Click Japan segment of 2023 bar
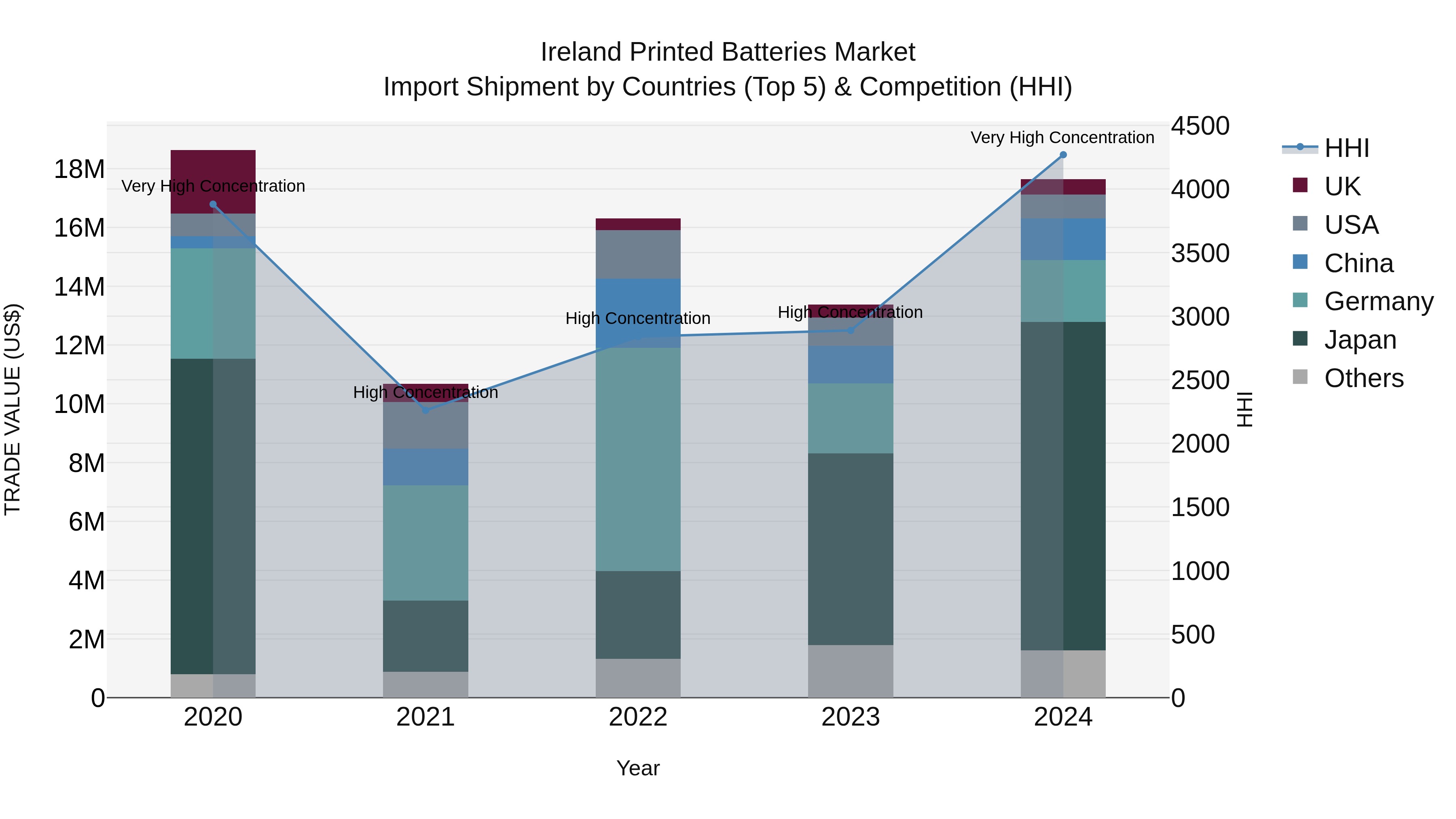Screen dimensions: 1456x819 click(851, 549)
